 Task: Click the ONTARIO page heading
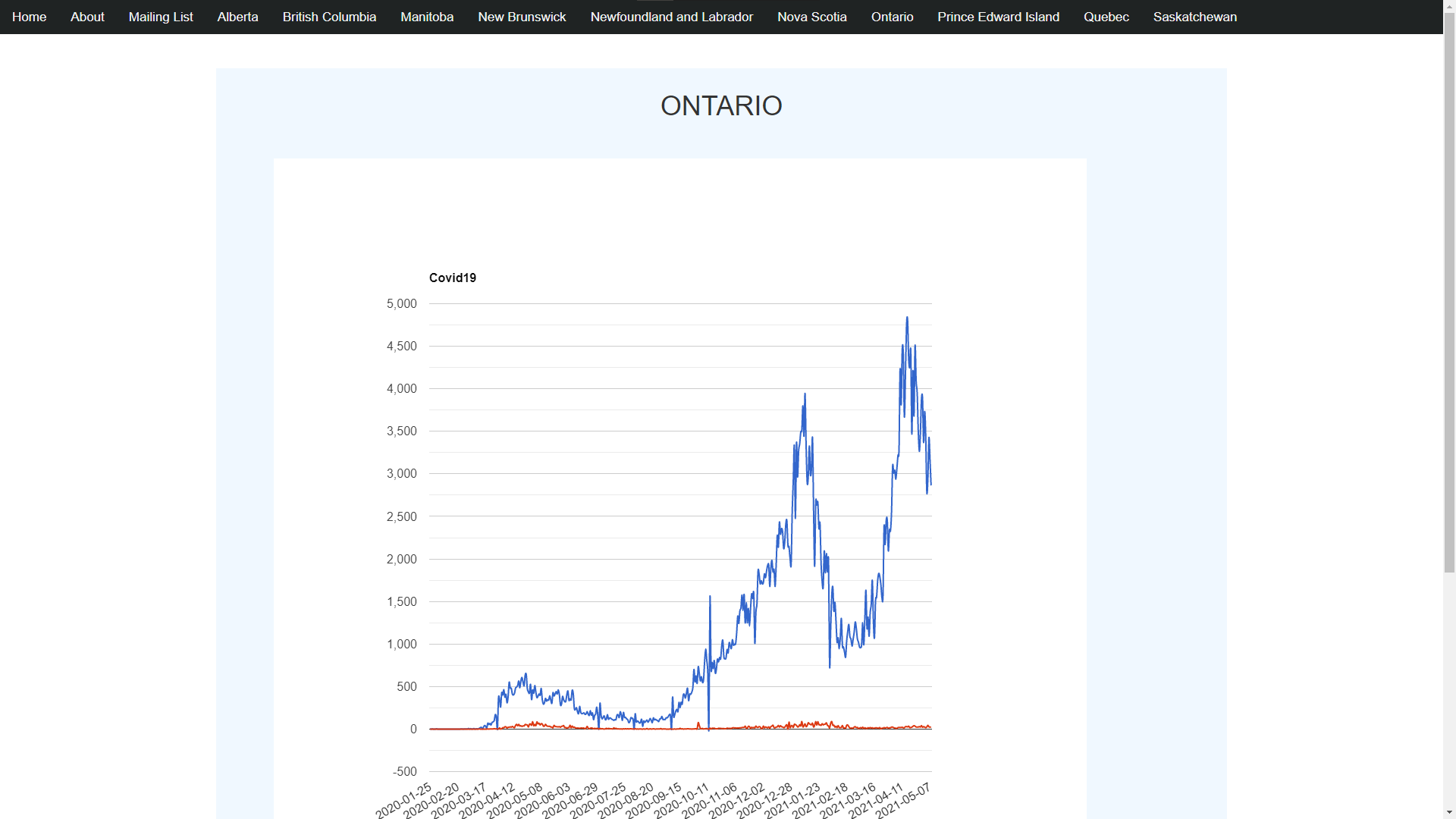pos(721,106)
